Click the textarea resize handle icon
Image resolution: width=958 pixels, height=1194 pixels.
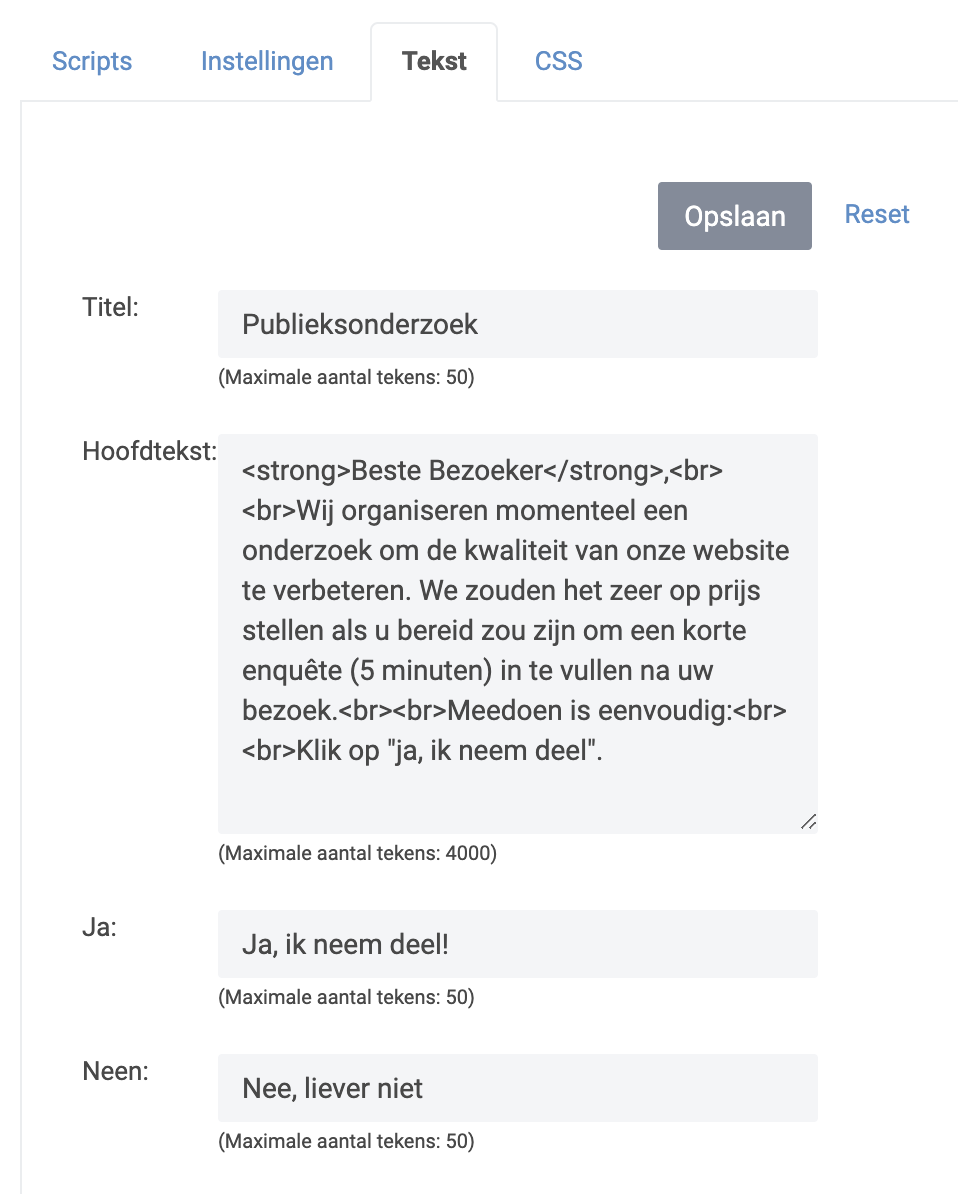pos(809,822)
